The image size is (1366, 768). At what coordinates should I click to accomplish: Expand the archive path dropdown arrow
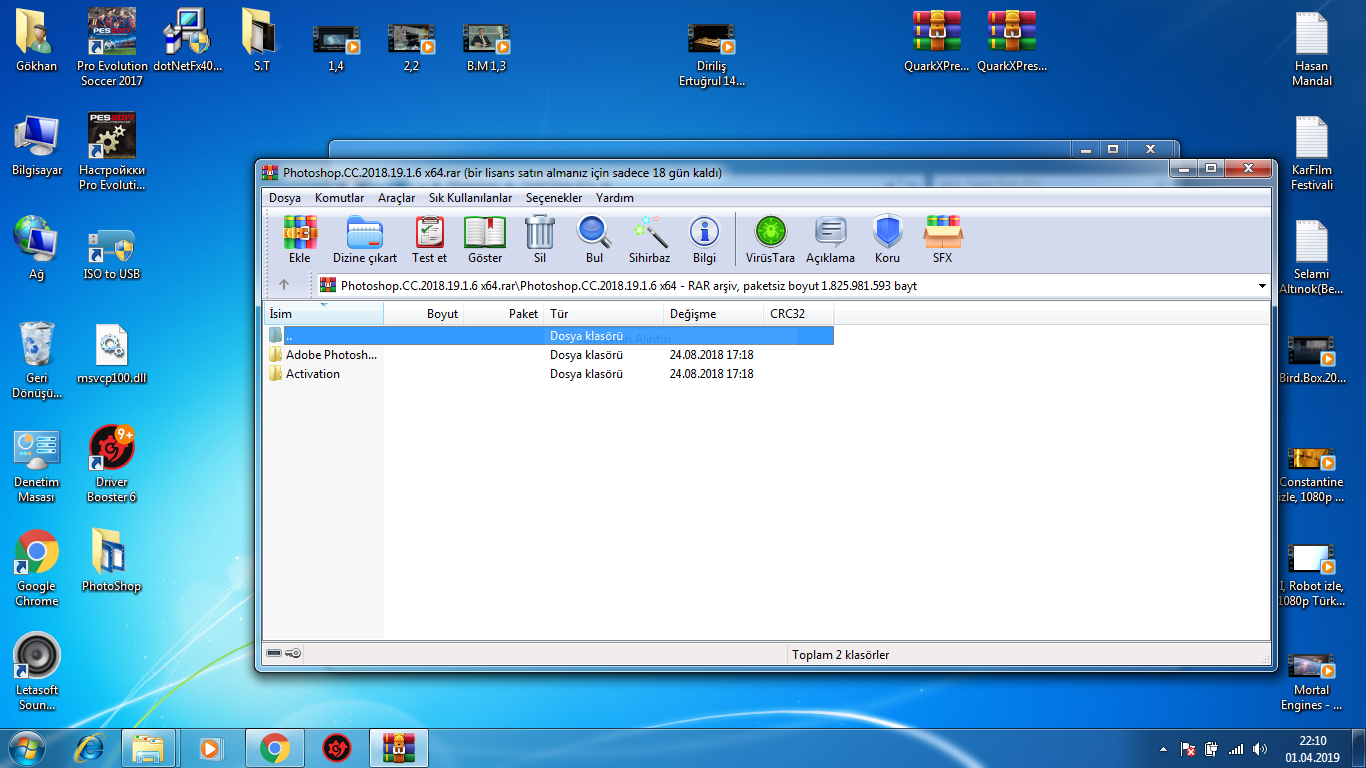tap(1262, 286)
